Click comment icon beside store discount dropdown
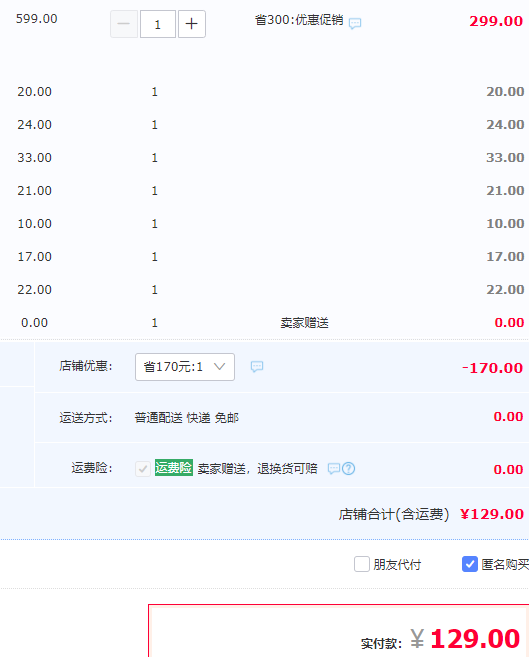The image size is (529, 657). pos(257,367)
